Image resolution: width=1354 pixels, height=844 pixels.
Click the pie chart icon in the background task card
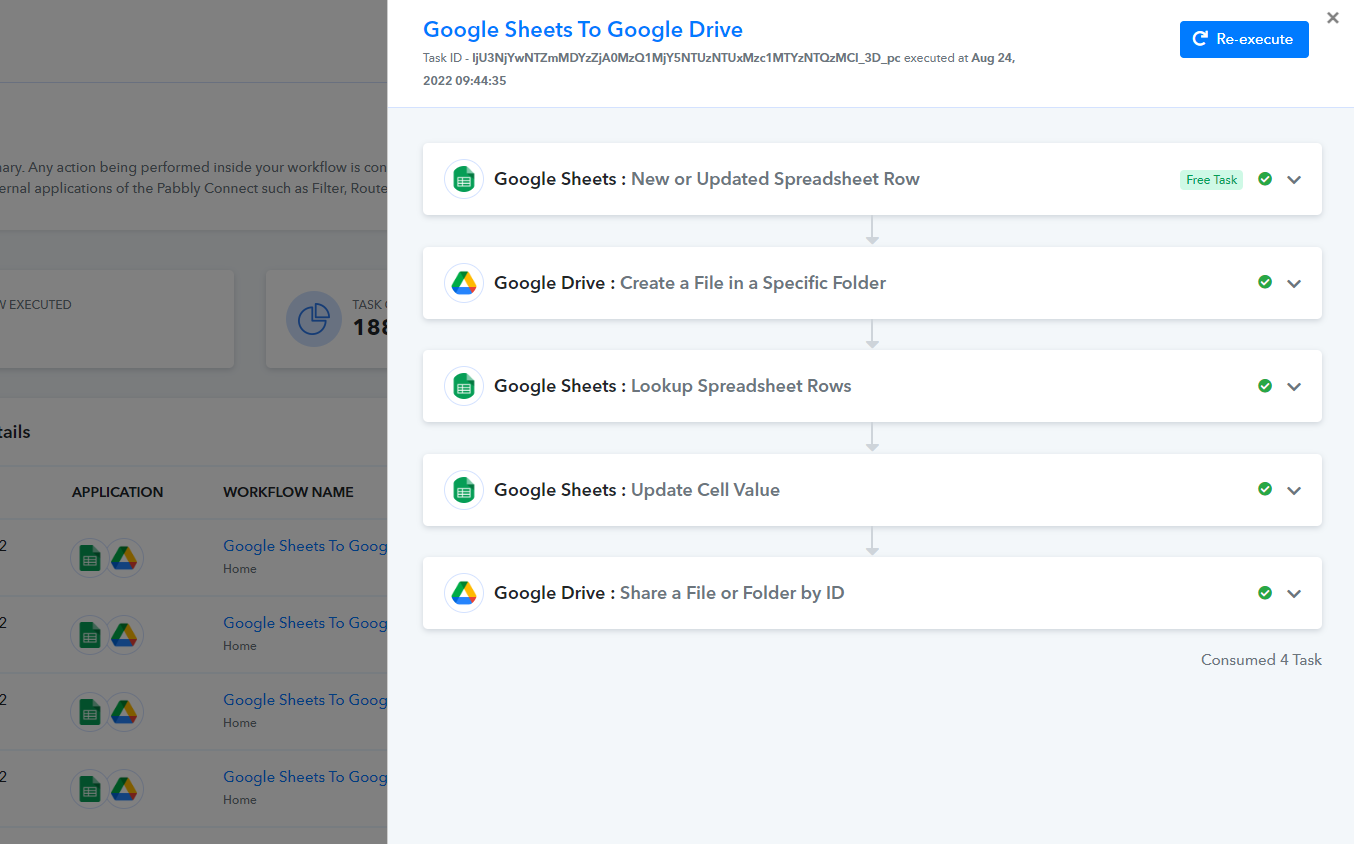click(x=314, y=319)
